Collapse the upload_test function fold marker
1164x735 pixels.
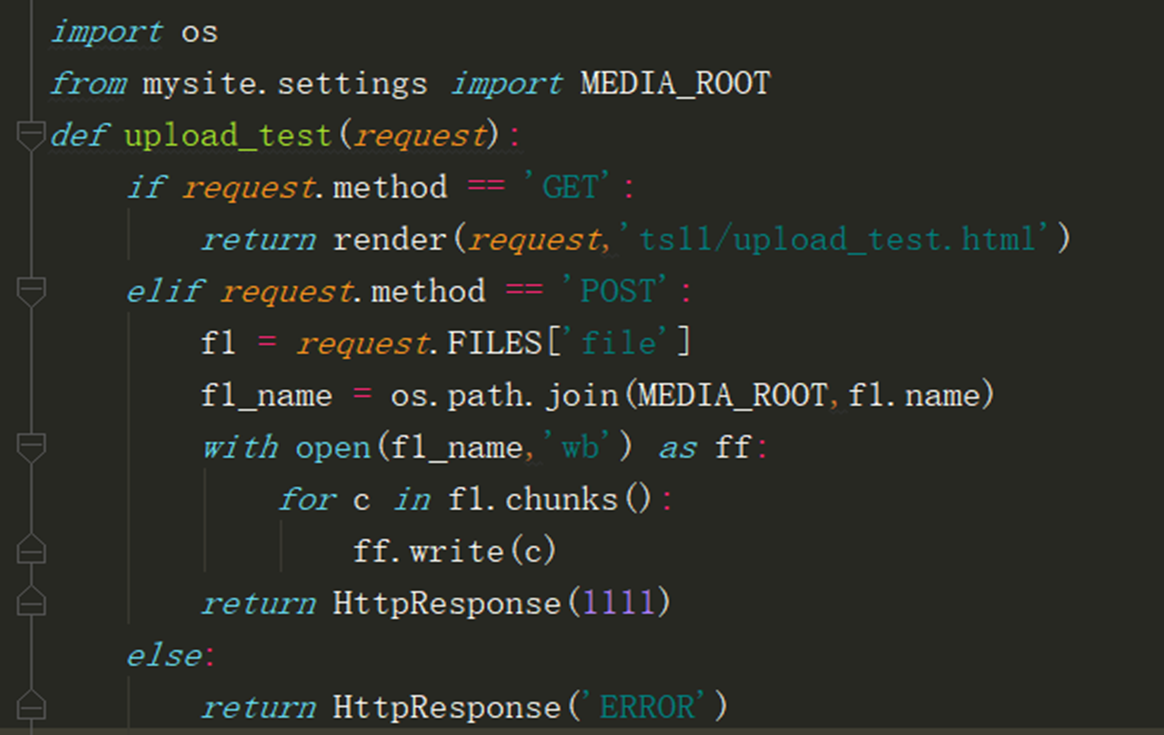[30, 136]
